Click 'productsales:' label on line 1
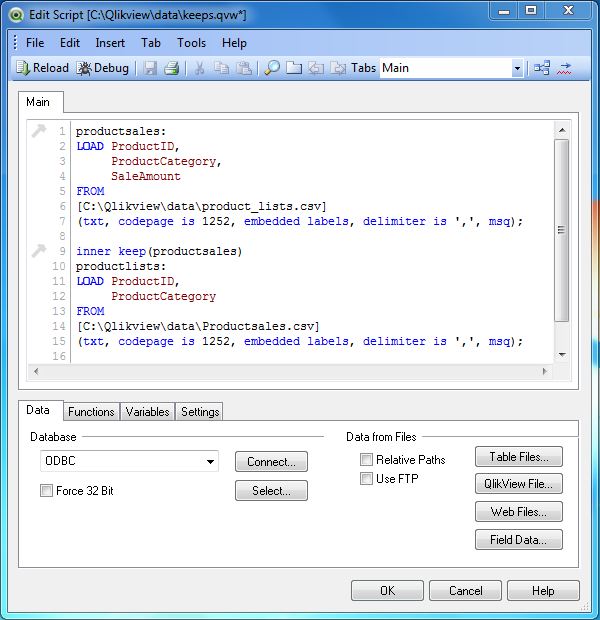Image resolution: width=600 pixels, height=620 pixels. [x=121, y=131]
